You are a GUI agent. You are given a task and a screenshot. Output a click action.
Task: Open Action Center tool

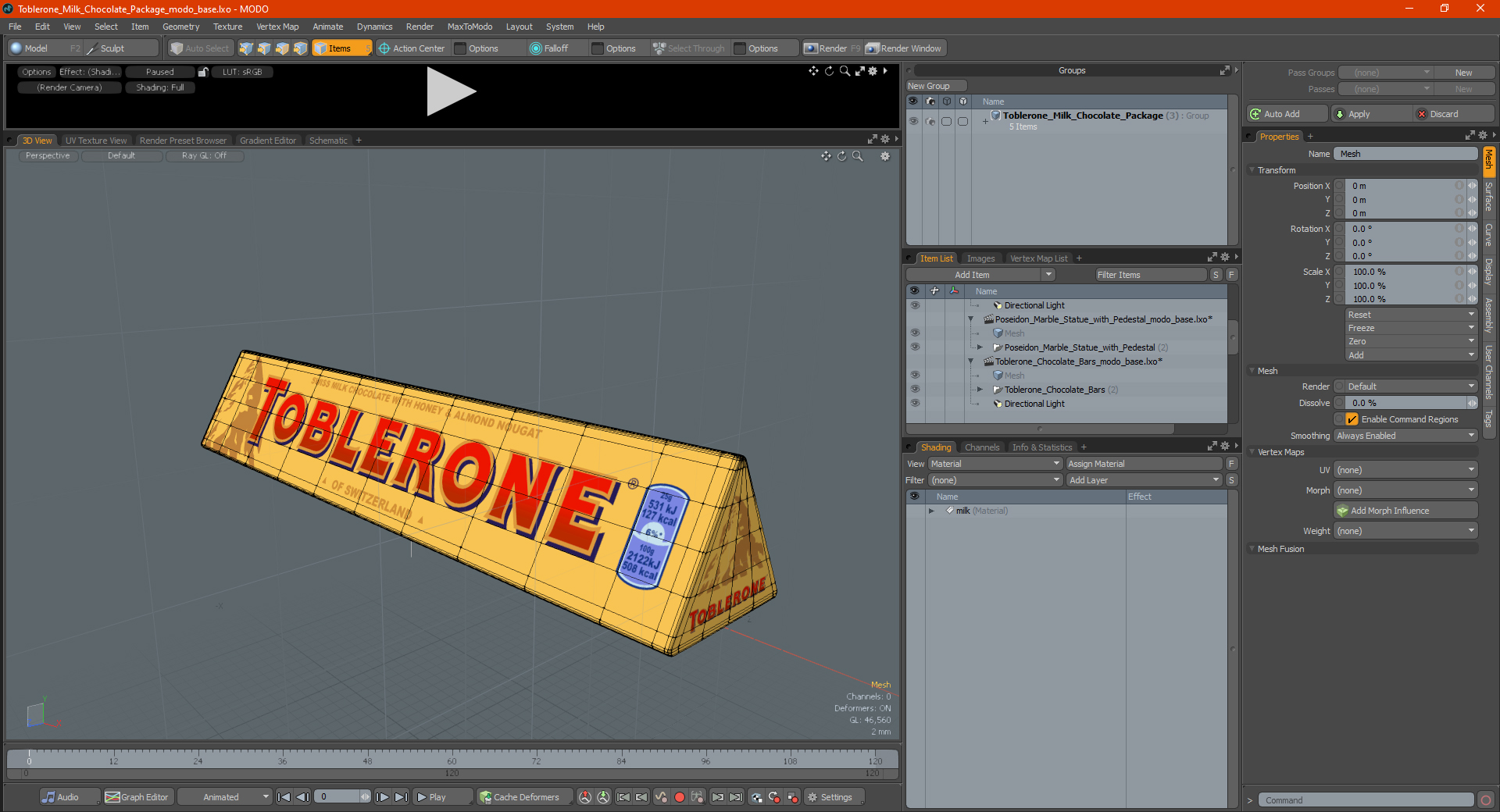[412, 48]
